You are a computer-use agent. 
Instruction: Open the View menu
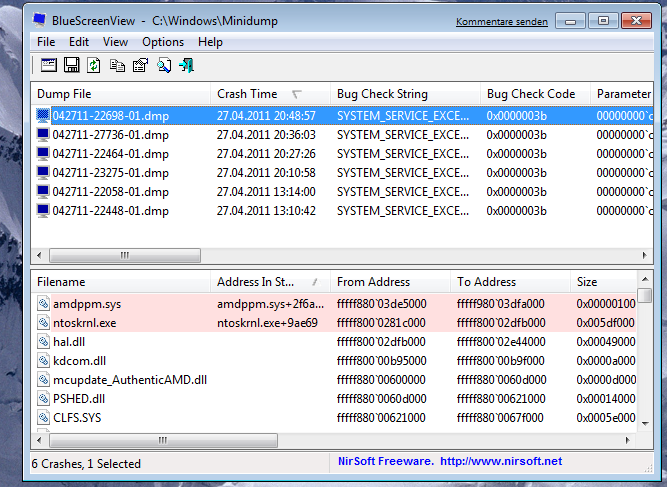pyautogui.click(x=115, y=42)
